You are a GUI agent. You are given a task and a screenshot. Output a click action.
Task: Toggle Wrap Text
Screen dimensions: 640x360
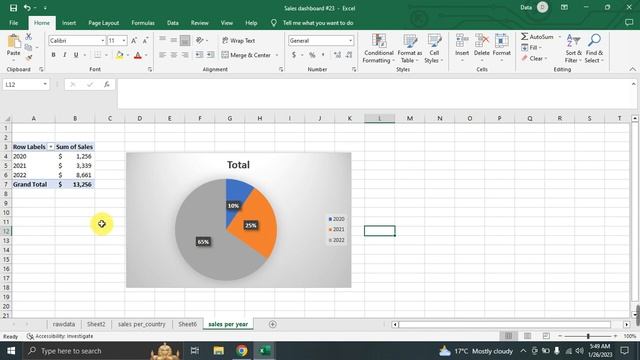tap(239, 40)
